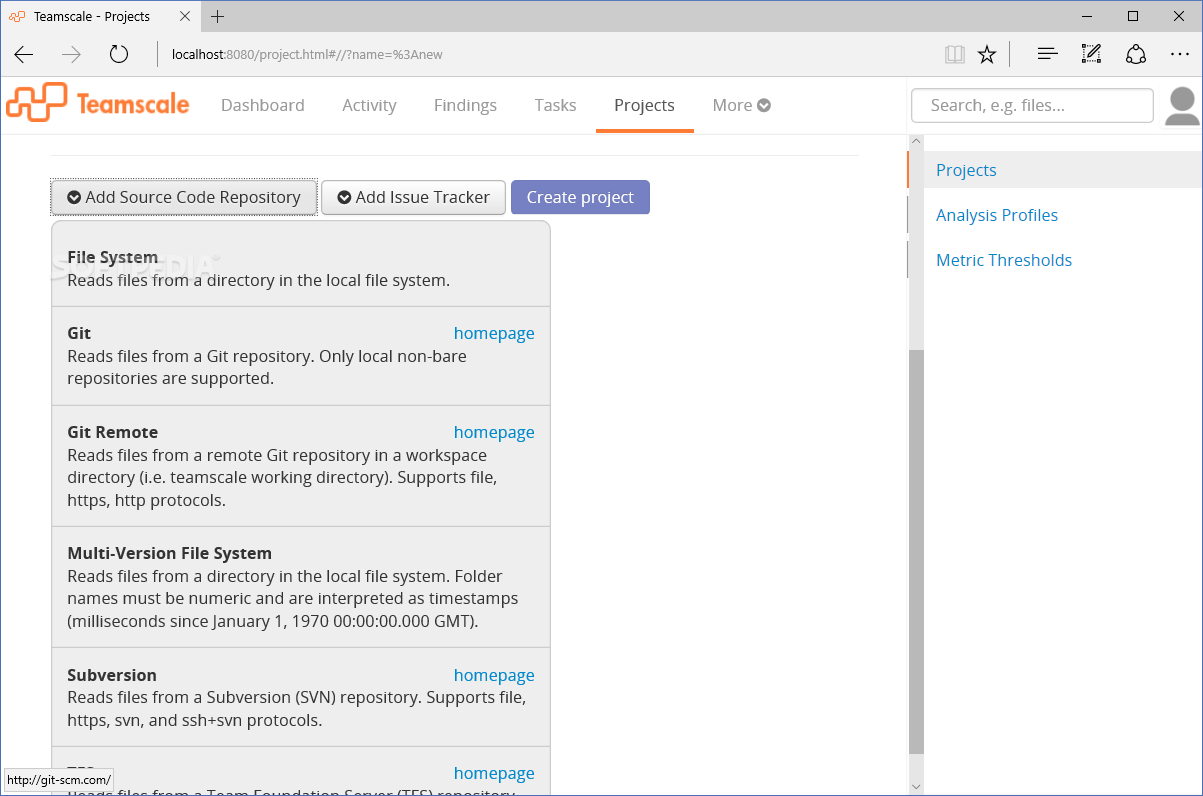This screenshot has height=796, width=1203.
Task: Select the Git repository option
Action: coord(301,356)
